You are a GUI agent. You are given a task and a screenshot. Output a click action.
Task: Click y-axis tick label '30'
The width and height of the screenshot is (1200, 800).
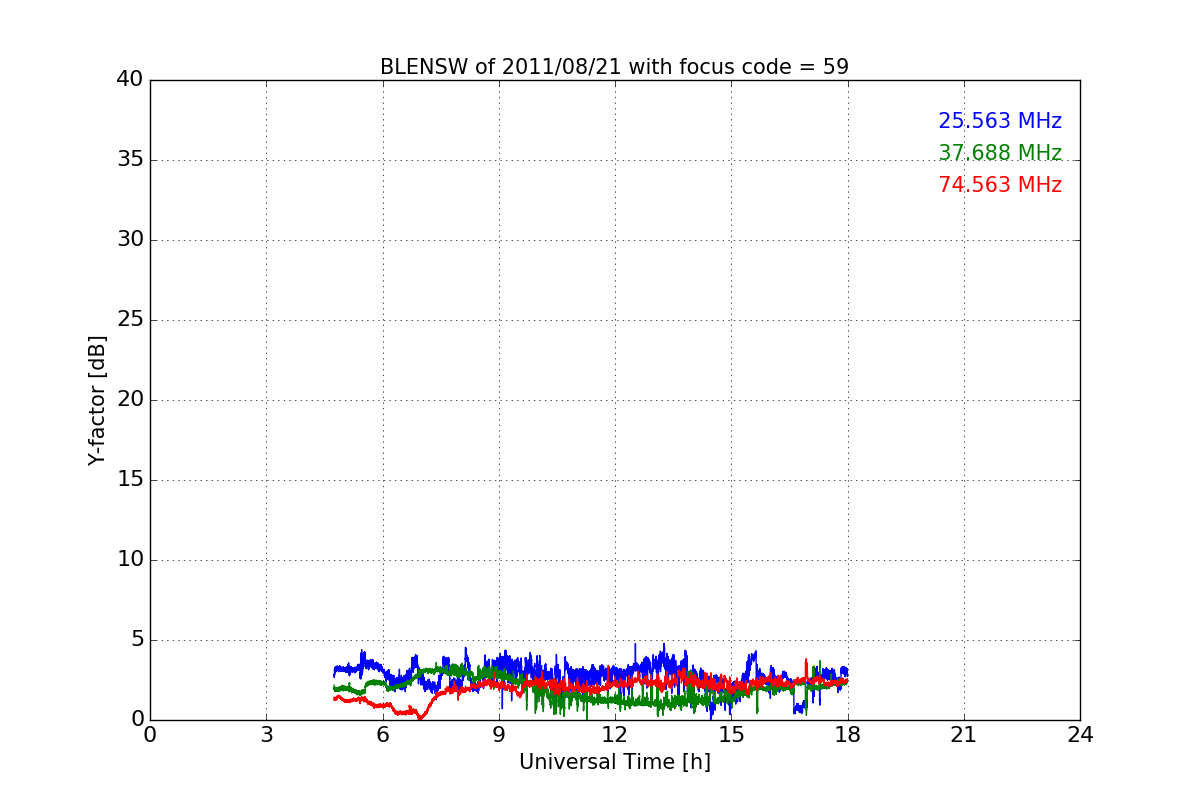[130, 240]
